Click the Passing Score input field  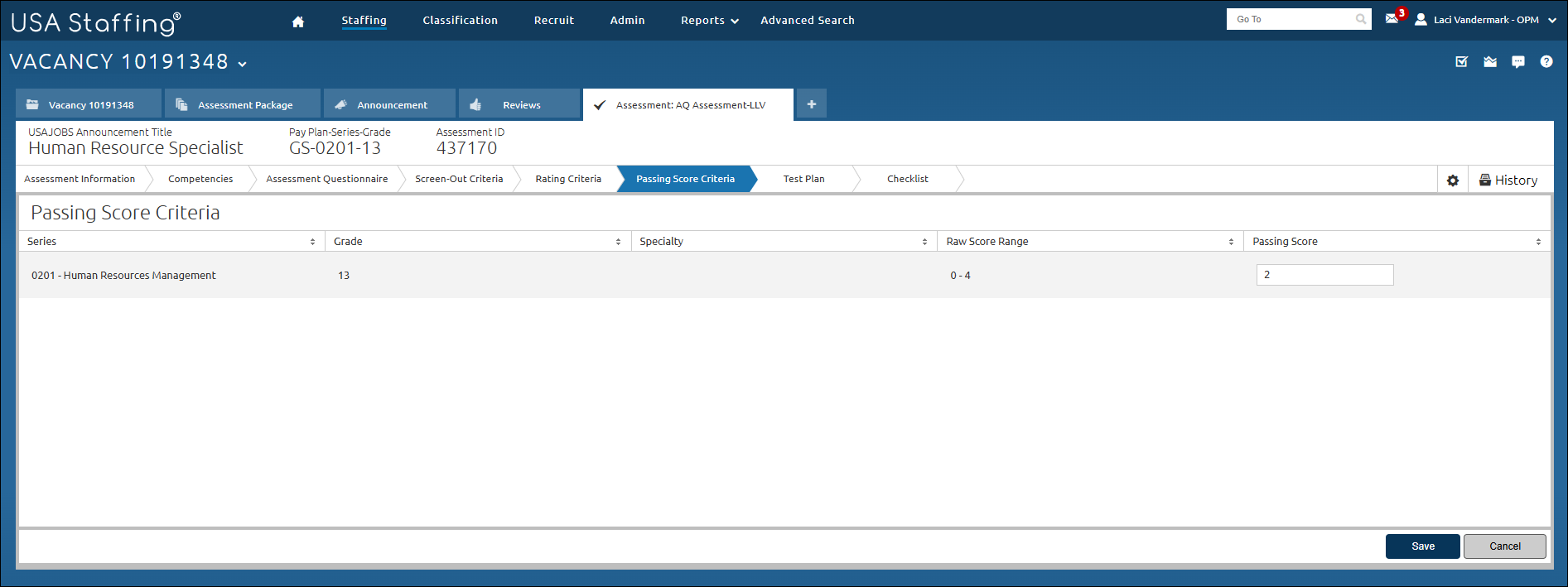[x=1324, y=275]
